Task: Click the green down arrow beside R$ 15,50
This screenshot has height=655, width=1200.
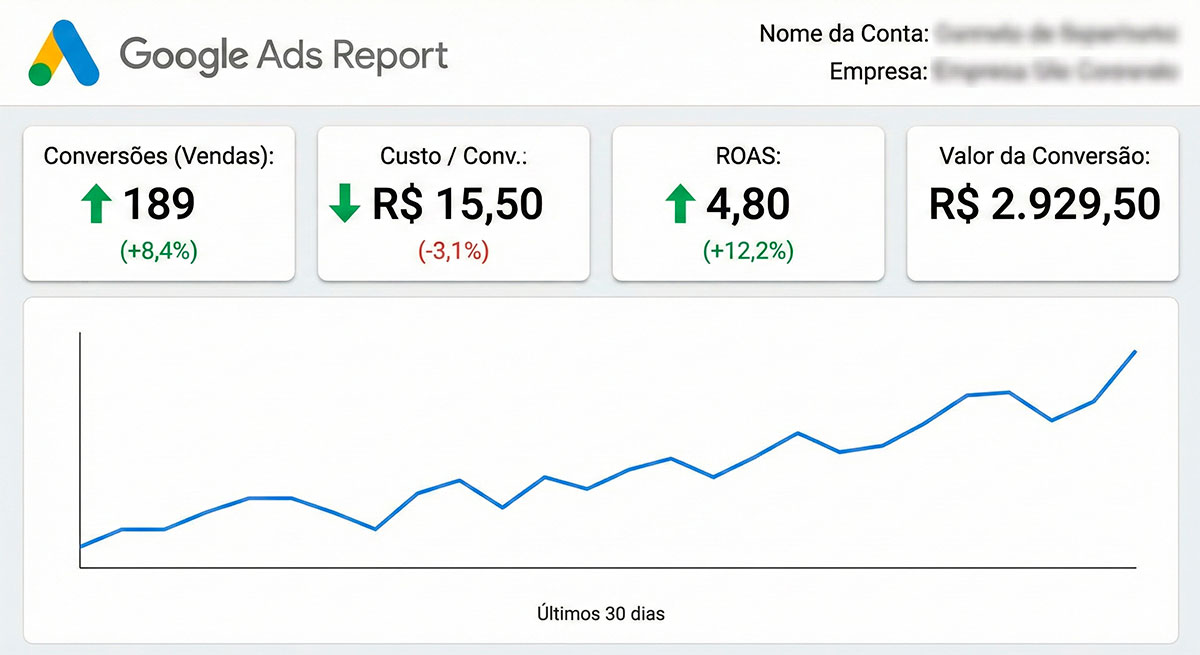Action: coord(344,205)
